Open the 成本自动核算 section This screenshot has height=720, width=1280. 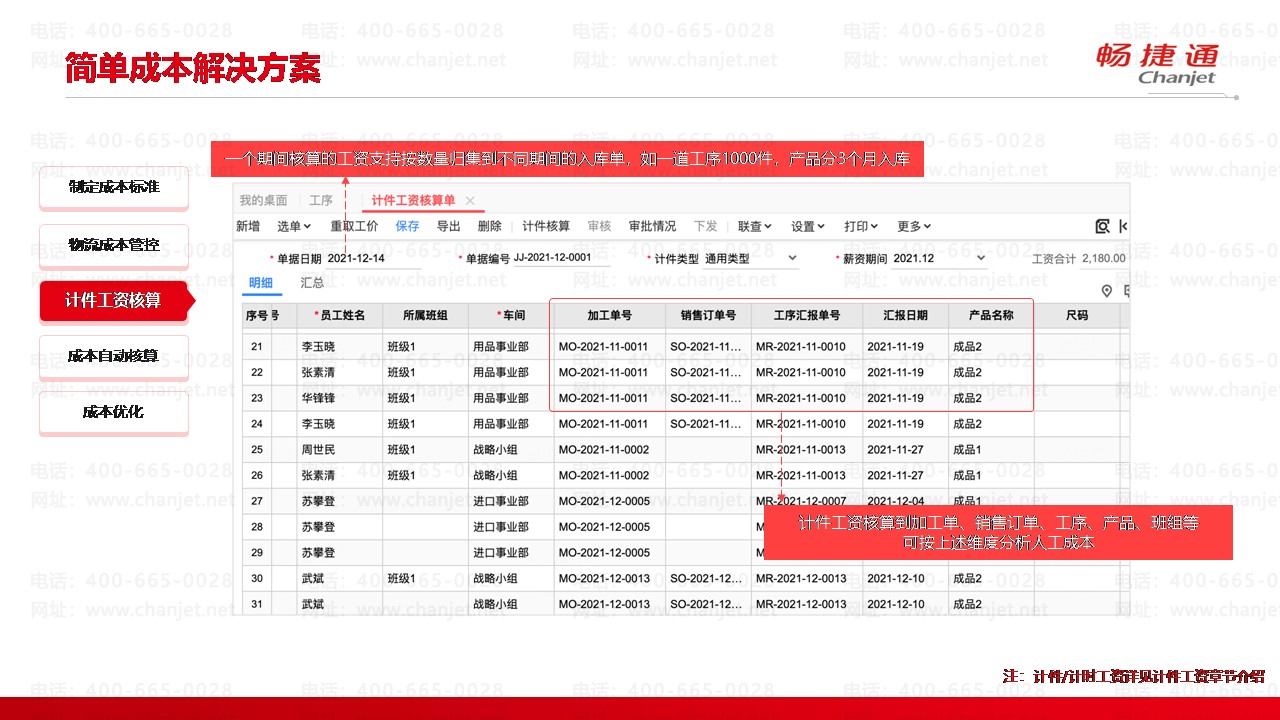(114, 356)
